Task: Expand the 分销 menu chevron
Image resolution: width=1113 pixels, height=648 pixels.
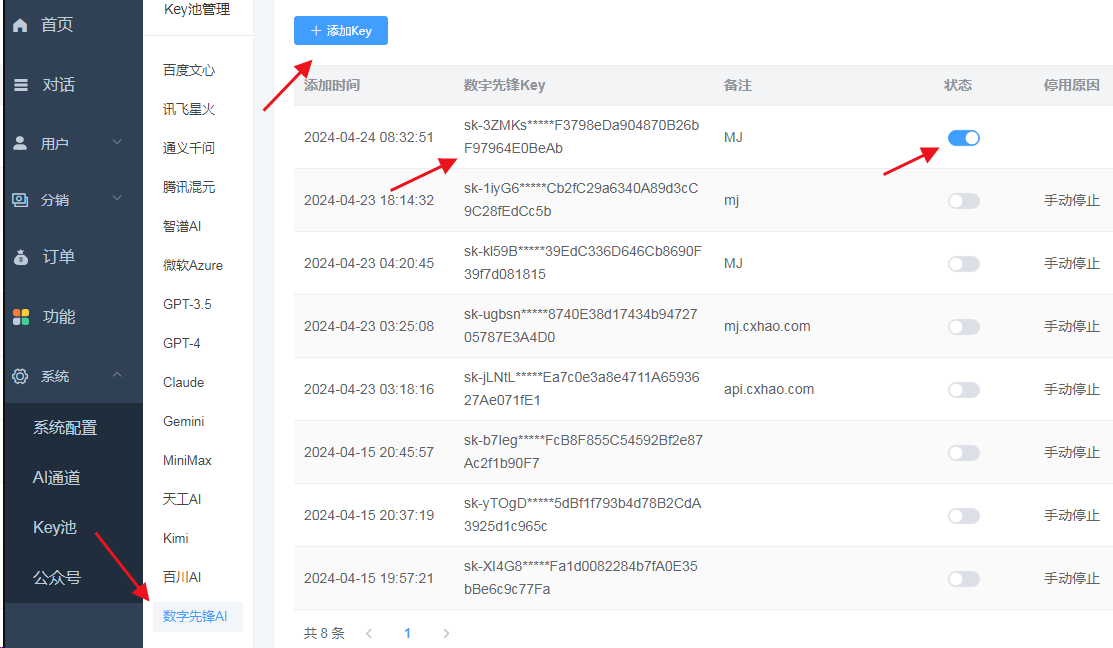Action: [x=117, y=198]
